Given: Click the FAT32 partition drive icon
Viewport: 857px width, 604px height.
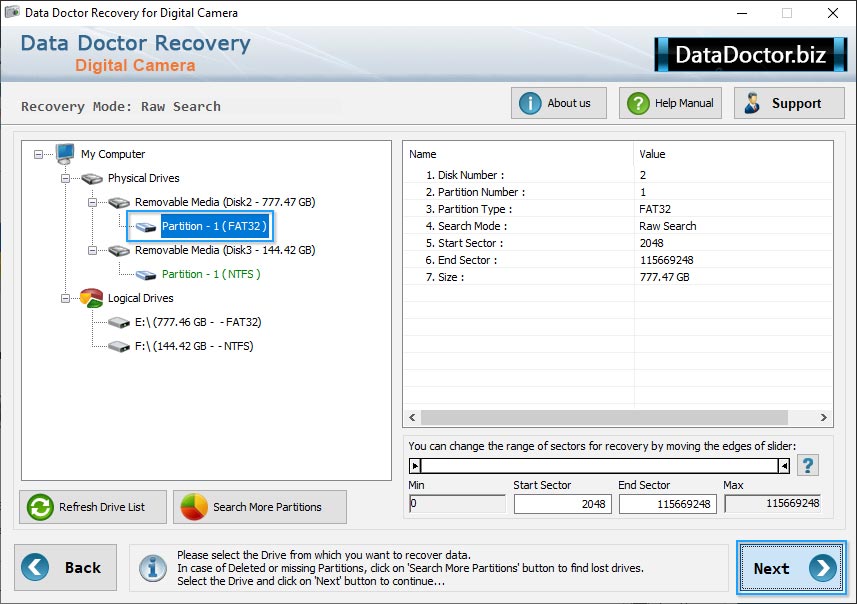Looking at the screenshot, I should tap(146, 226).
